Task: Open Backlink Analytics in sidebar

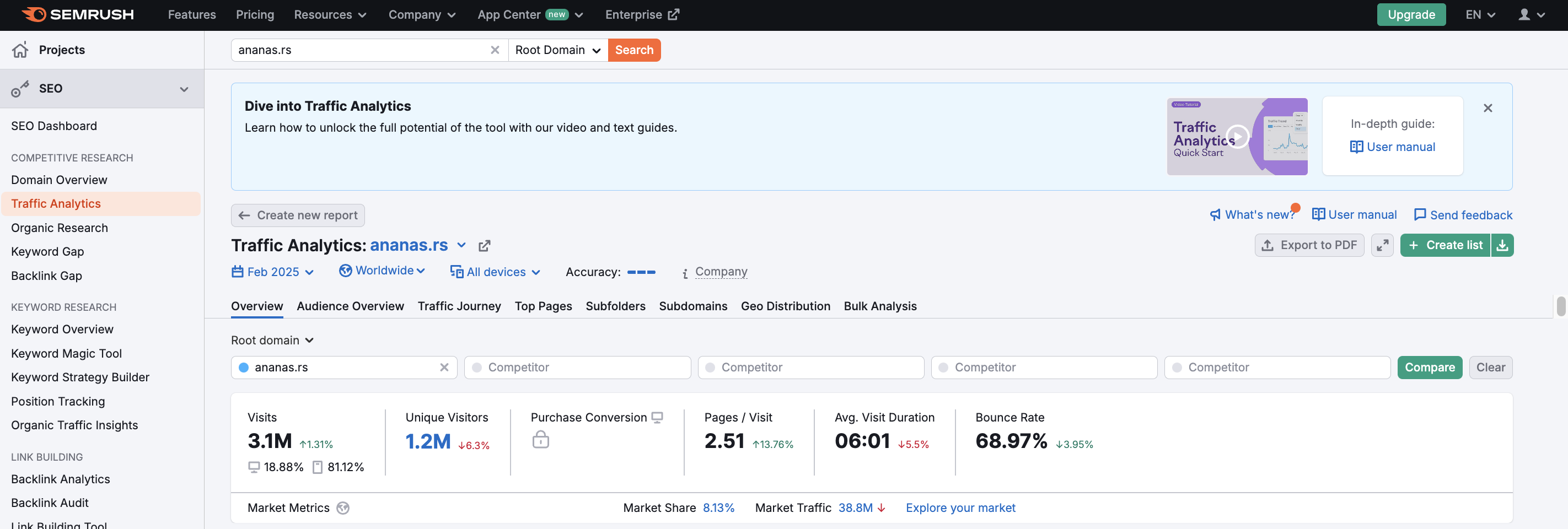Action: (x=60, y=480)
